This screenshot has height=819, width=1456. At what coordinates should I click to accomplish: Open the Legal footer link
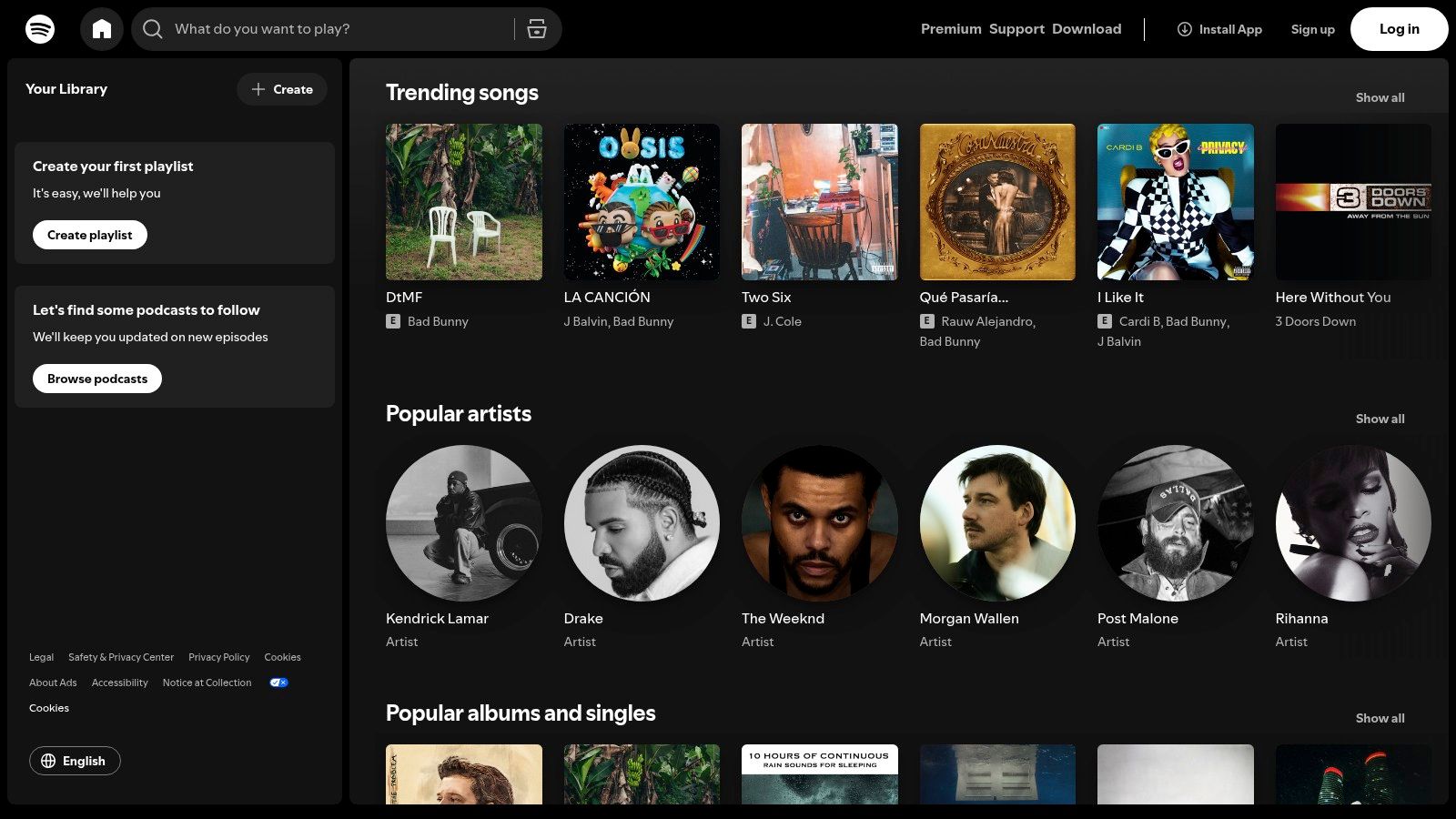click(41, 657)
